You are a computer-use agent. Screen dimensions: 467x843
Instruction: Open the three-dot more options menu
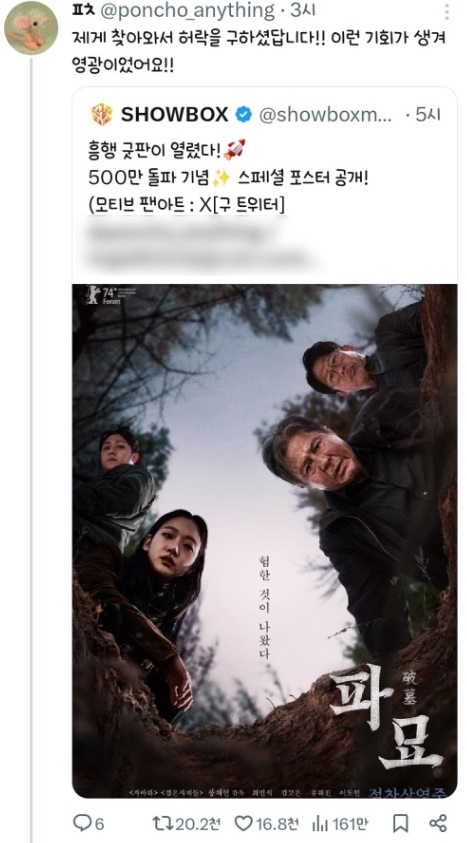(448, 11)
